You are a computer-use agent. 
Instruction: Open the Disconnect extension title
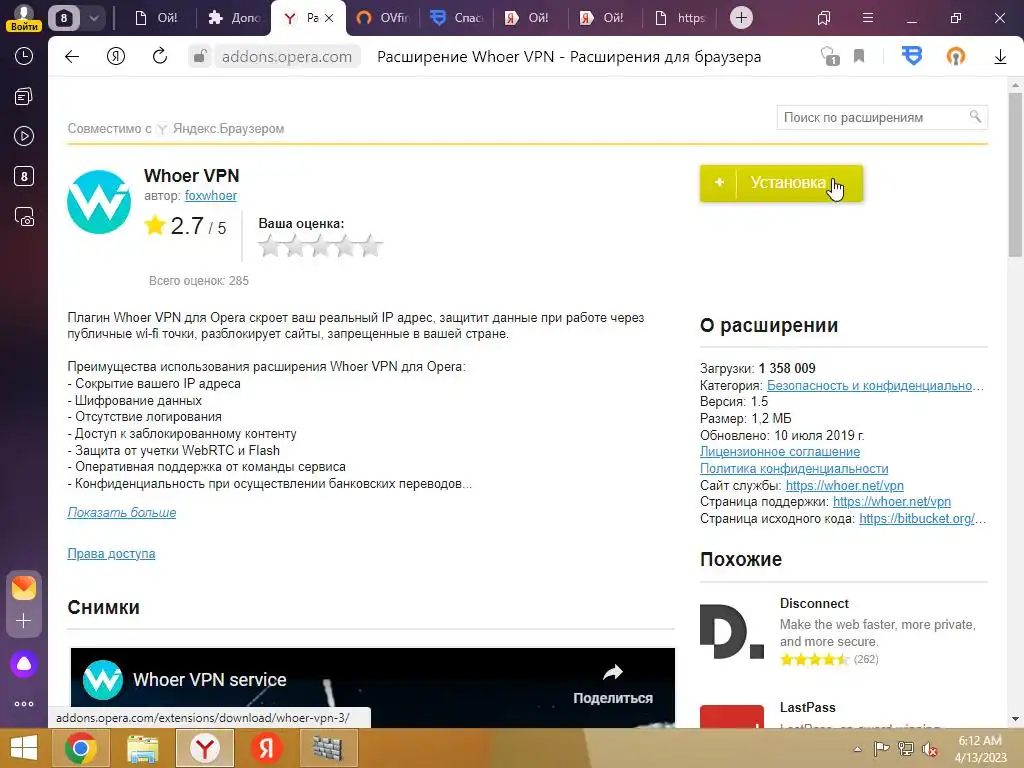tap(814, 604)
